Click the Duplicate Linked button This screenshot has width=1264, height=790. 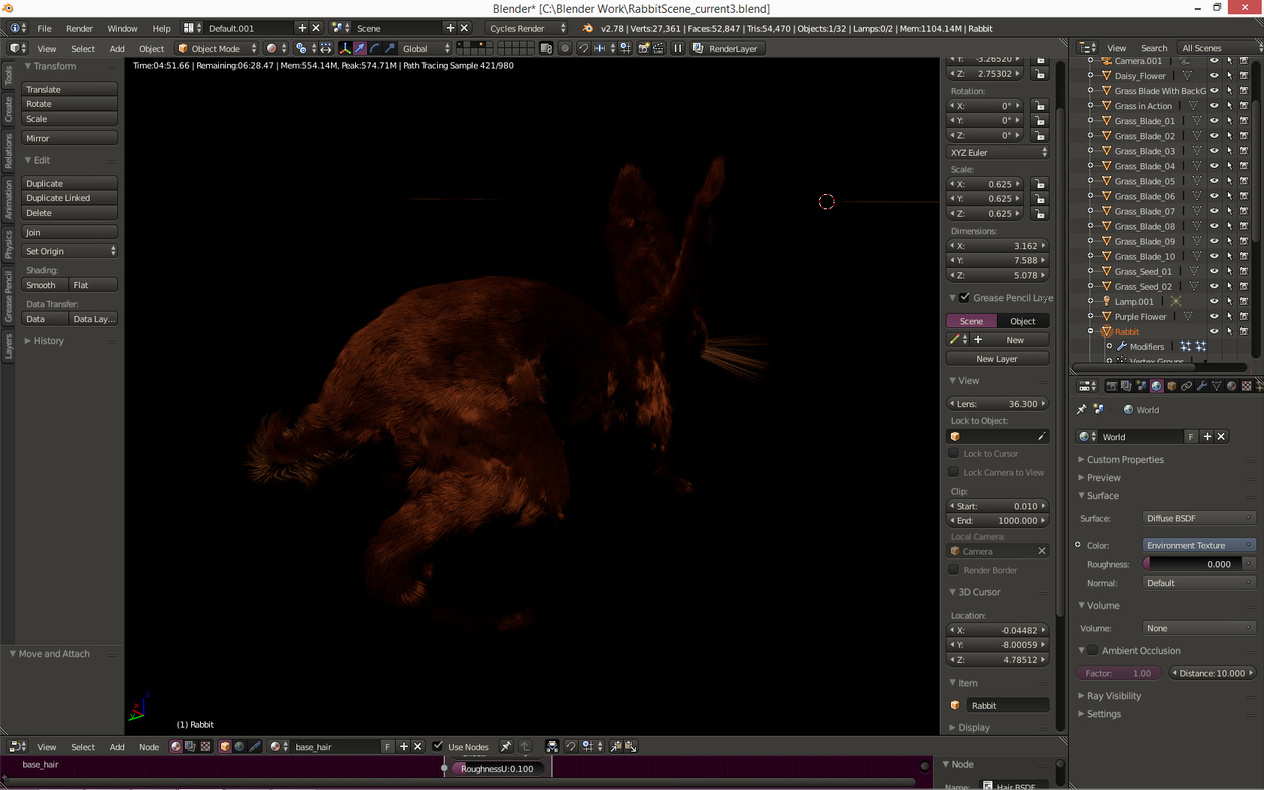click(x=69, y=198)
